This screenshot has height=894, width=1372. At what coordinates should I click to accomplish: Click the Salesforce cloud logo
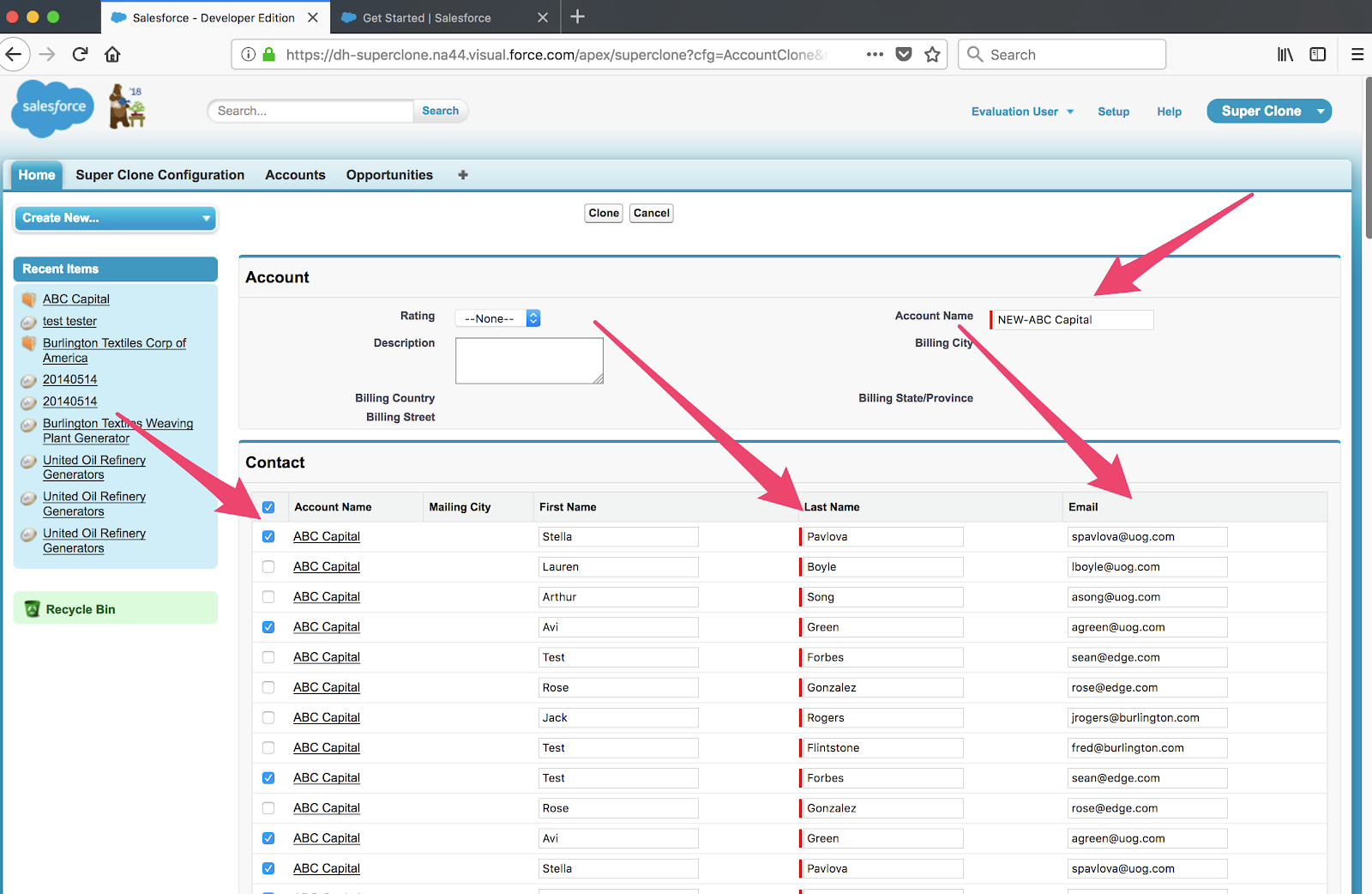[52, 108]
